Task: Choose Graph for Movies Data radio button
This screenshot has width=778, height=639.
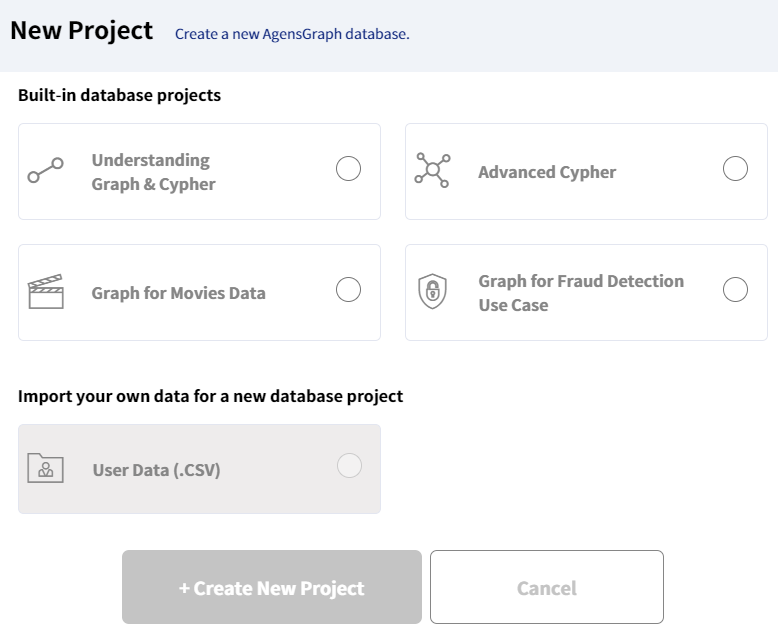Action: coord(348,290)
